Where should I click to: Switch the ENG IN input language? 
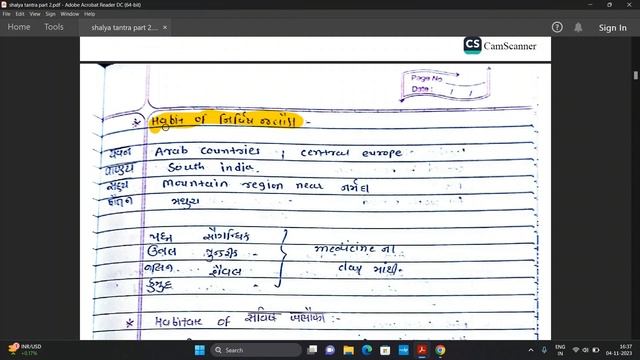560,350
